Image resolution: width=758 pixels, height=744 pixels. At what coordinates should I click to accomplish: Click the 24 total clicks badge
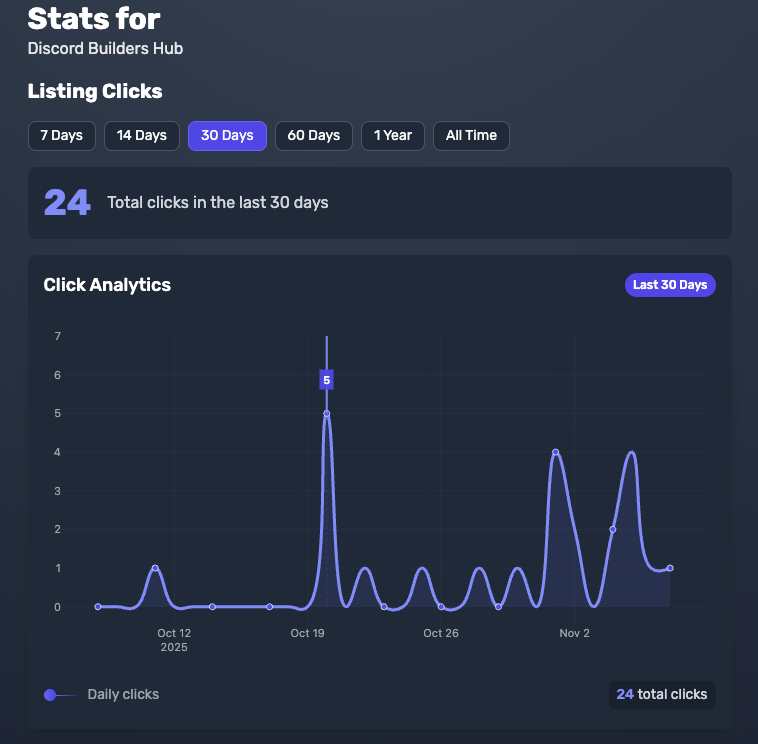pos(662,695)
